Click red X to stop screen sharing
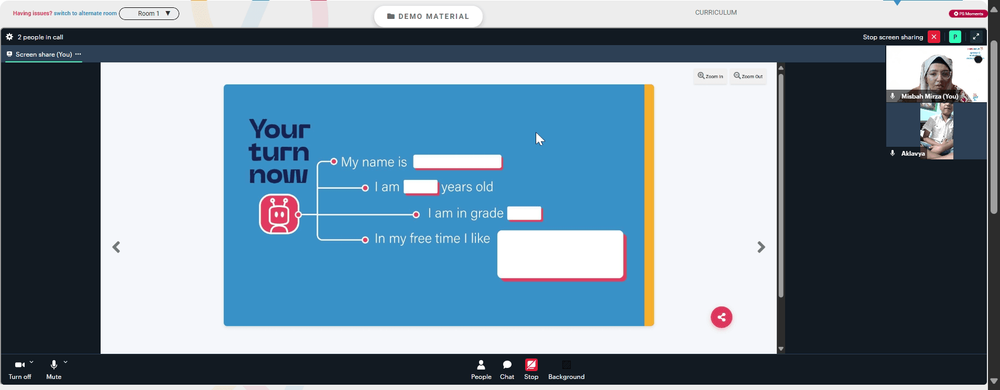This screenshot has width=1000, height=390. click(x=934, y=37)
